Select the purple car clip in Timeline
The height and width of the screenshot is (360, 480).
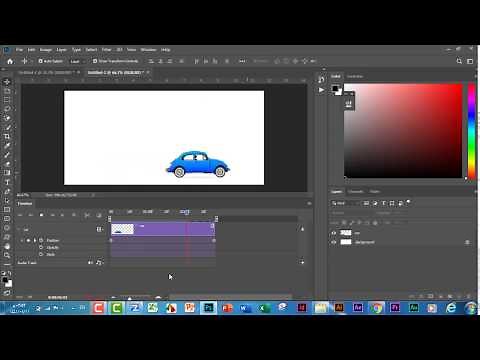click(162, 229)
